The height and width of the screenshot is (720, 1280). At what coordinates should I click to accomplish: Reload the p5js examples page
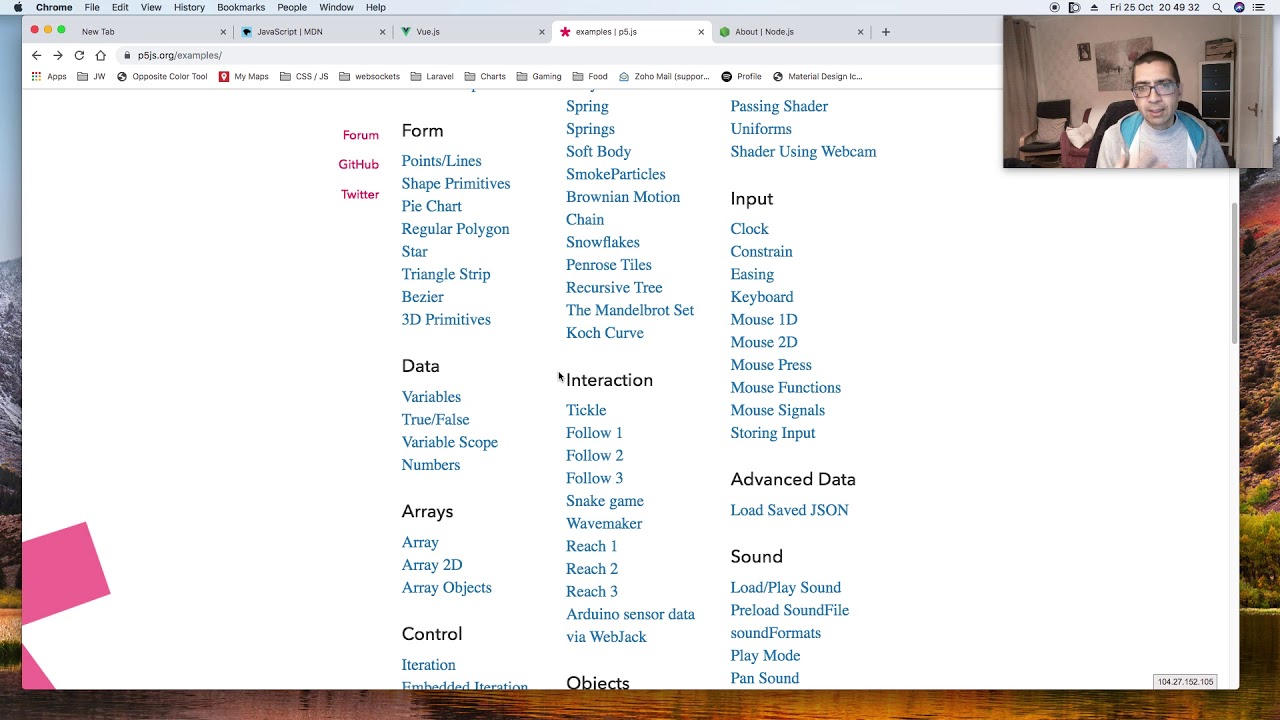79,55
